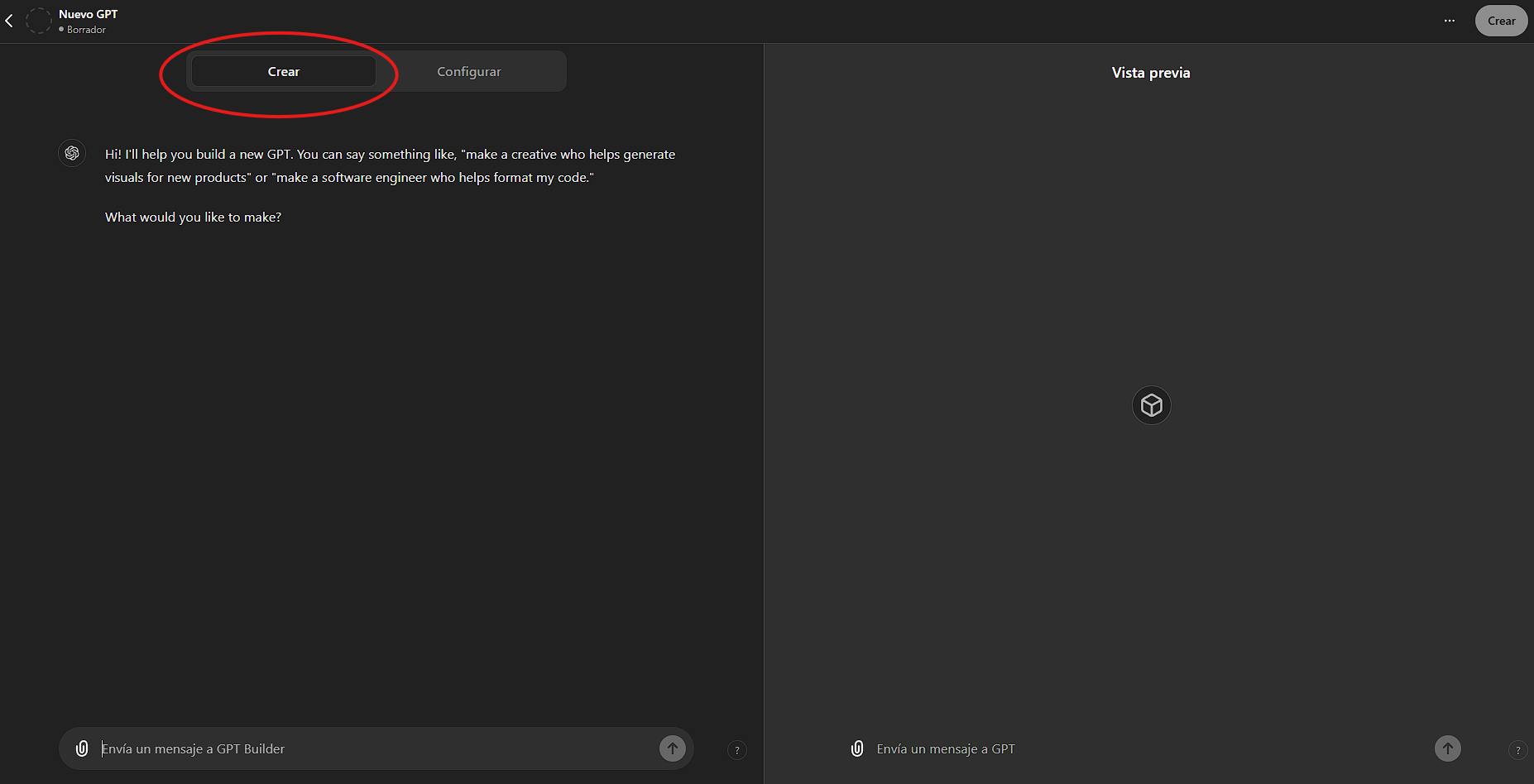Open the three-dot more options menu

tap(1450, 21)
